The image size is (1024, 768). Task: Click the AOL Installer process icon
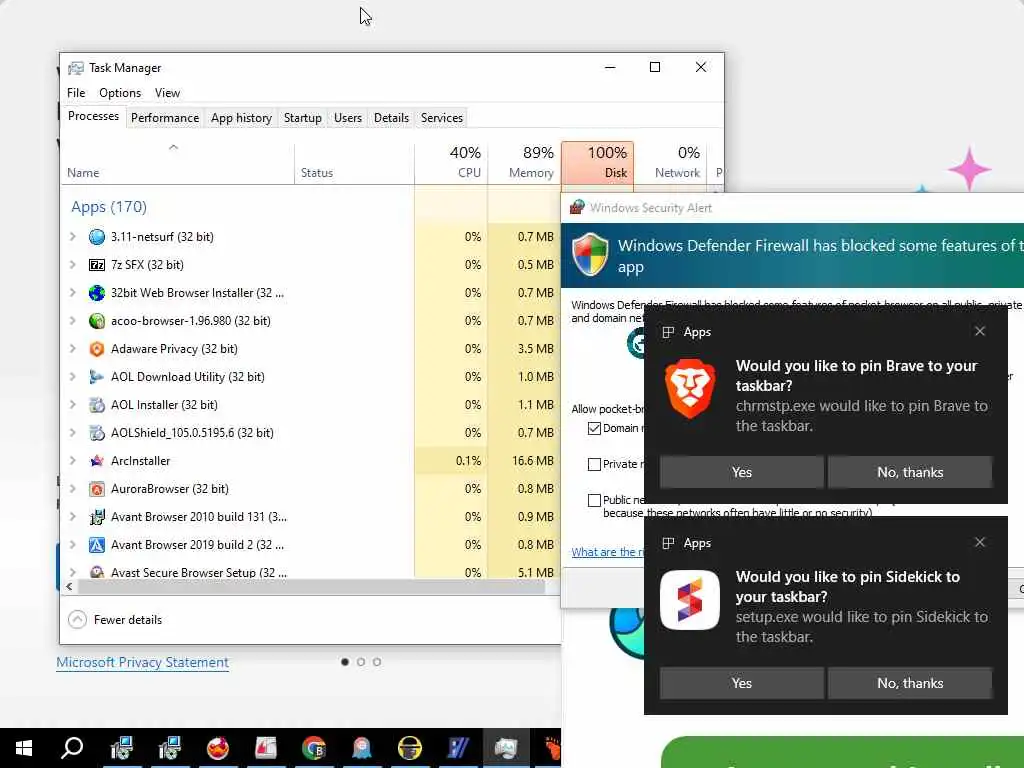(x=97, y=405)
